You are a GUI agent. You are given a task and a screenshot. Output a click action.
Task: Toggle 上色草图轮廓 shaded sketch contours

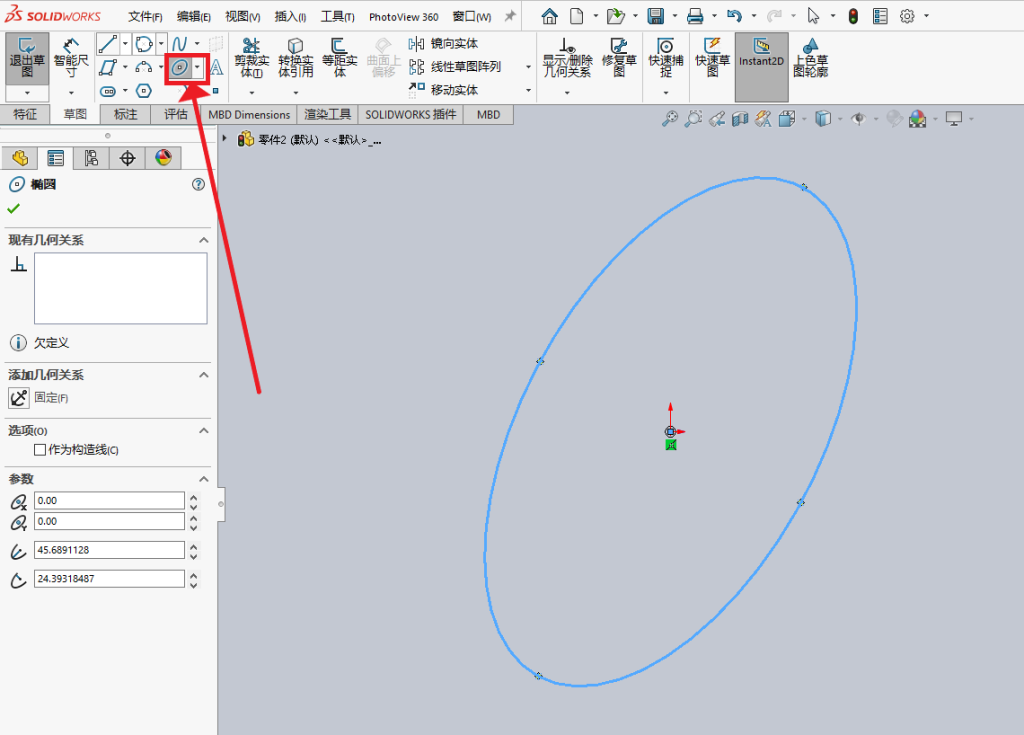(810, 57)
